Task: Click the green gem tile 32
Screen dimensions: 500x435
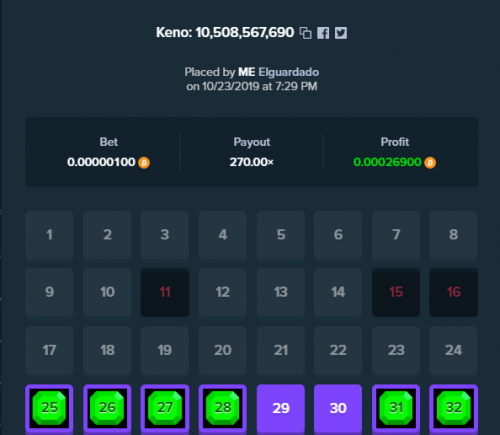Action: coord(454,408)
